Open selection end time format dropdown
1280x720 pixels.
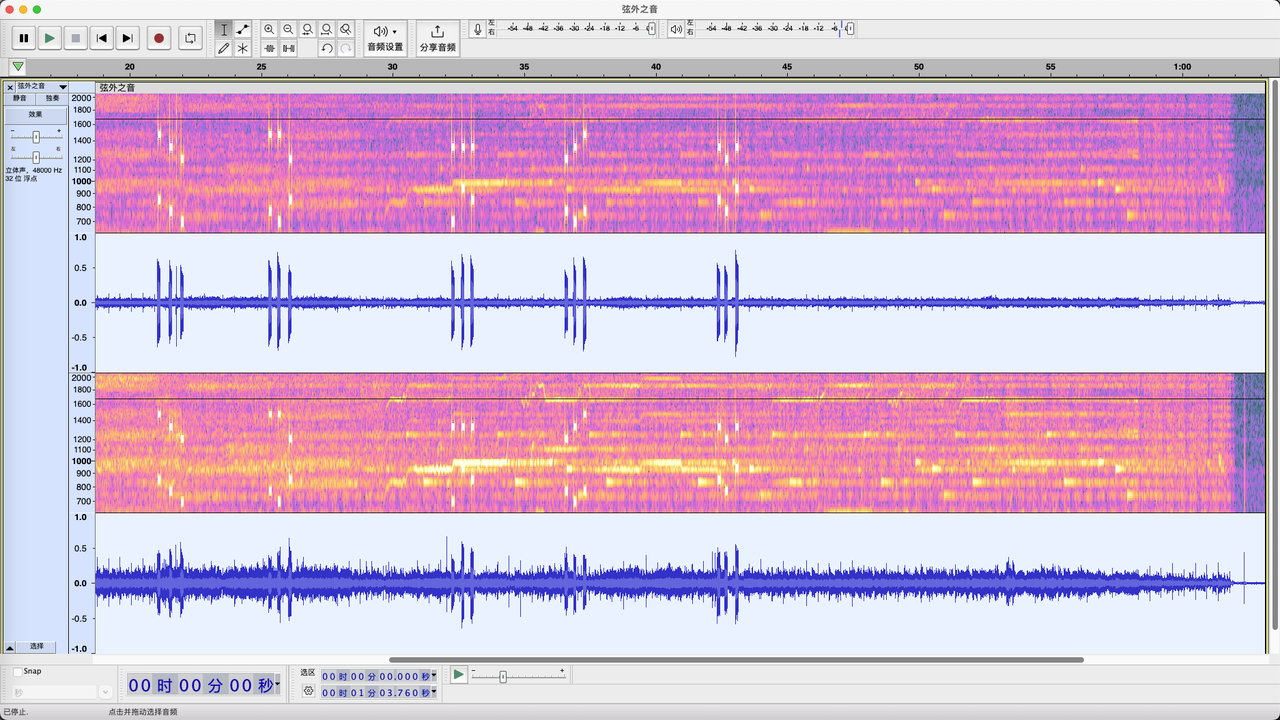coord(434,692)
